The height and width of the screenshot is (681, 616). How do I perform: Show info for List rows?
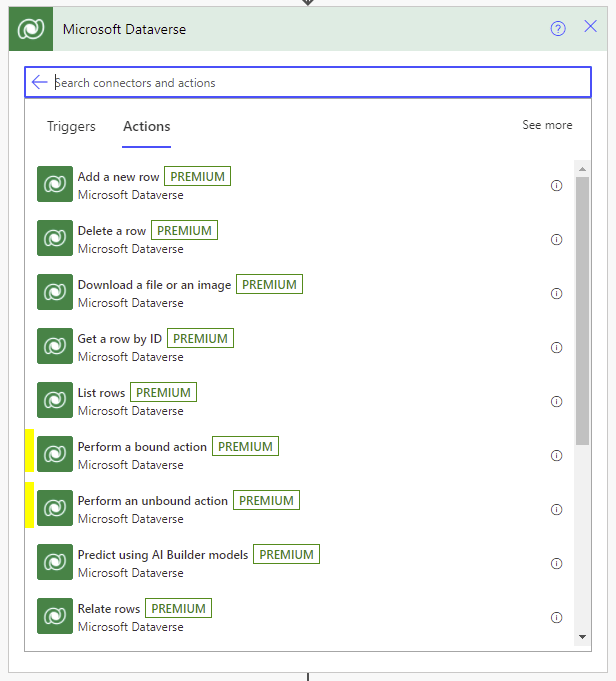tap(556, 401)
